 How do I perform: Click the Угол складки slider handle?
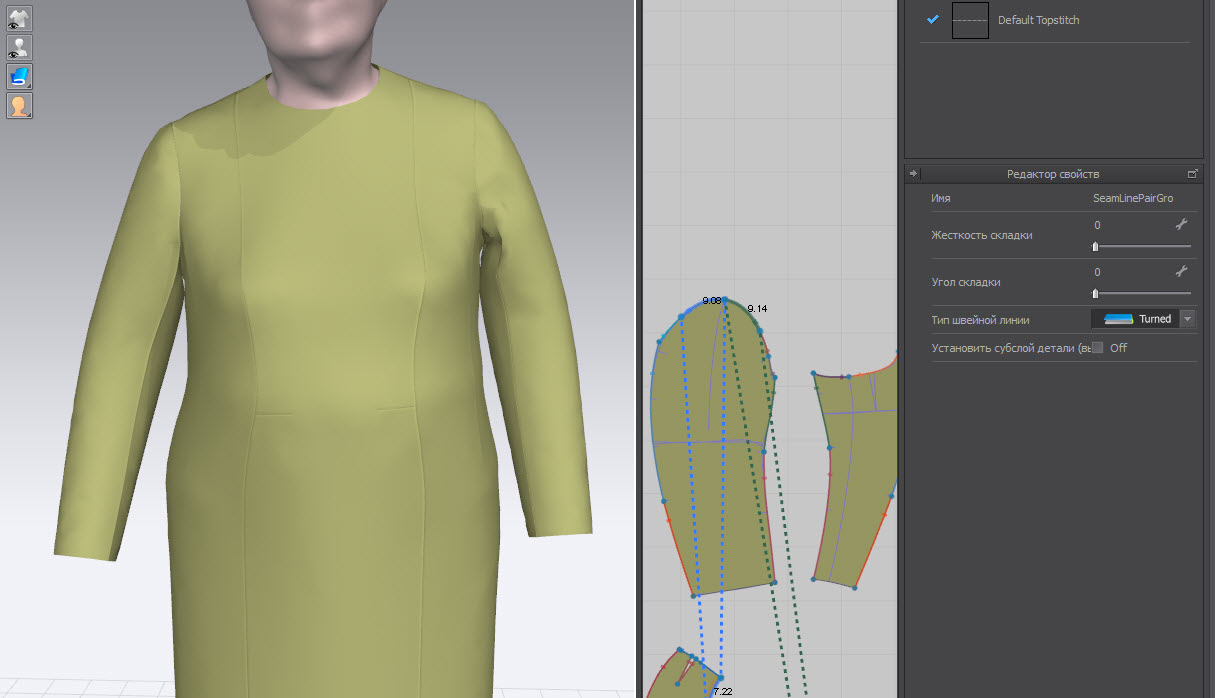[1095, 293]
